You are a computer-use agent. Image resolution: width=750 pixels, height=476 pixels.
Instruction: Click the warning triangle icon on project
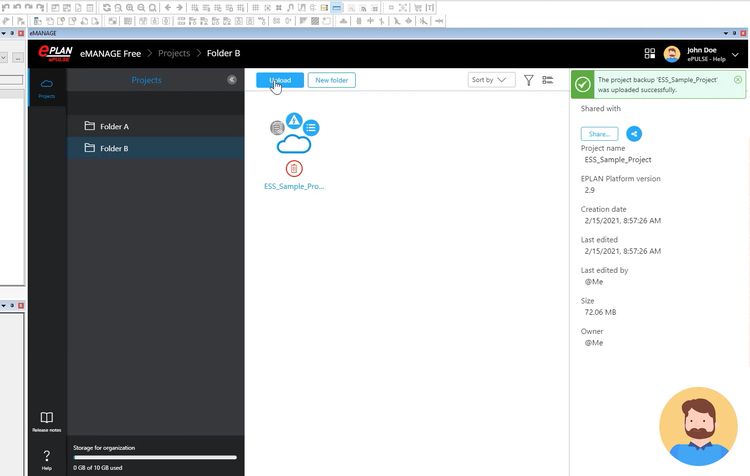point(294,121)
